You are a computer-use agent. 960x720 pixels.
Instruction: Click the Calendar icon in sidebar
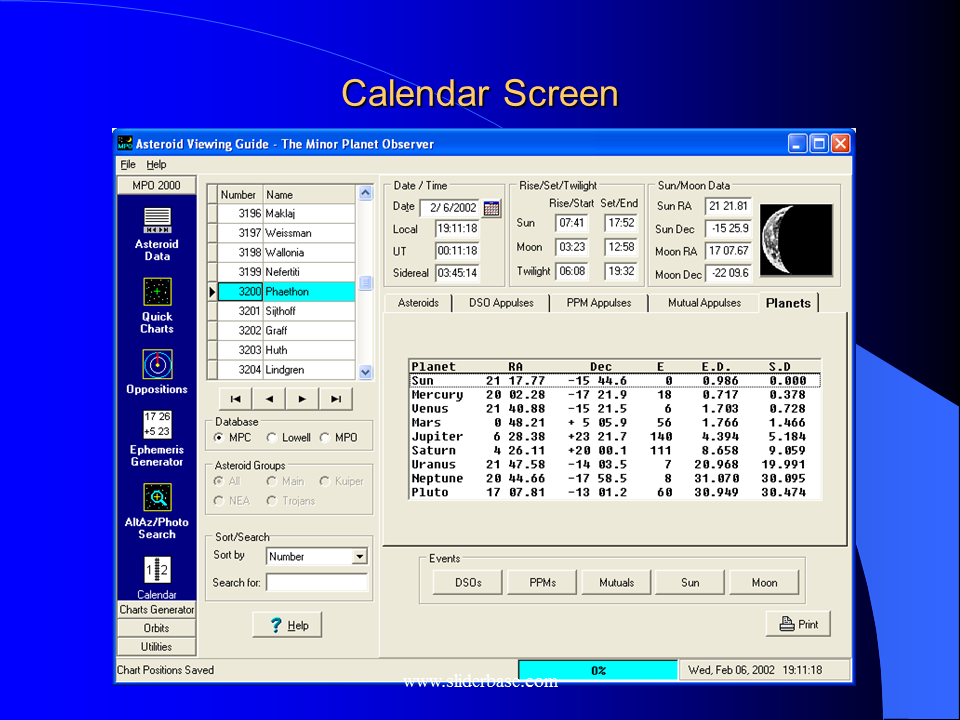coord(157,571)
